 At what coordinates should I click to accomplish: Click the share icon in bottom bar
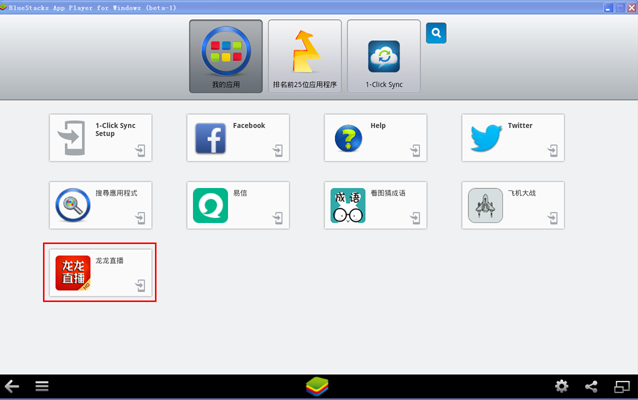tap(591, 386)
